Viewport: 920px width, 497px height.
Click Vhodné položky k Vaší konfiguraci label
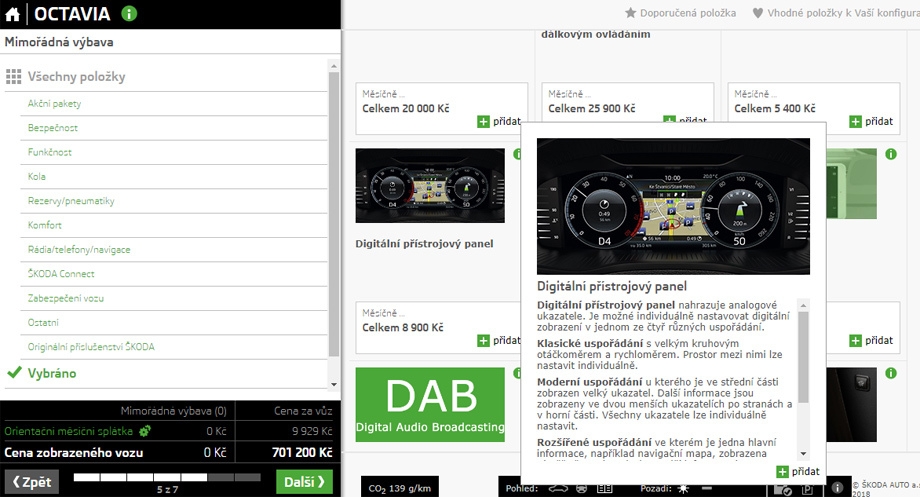(843, 13)
